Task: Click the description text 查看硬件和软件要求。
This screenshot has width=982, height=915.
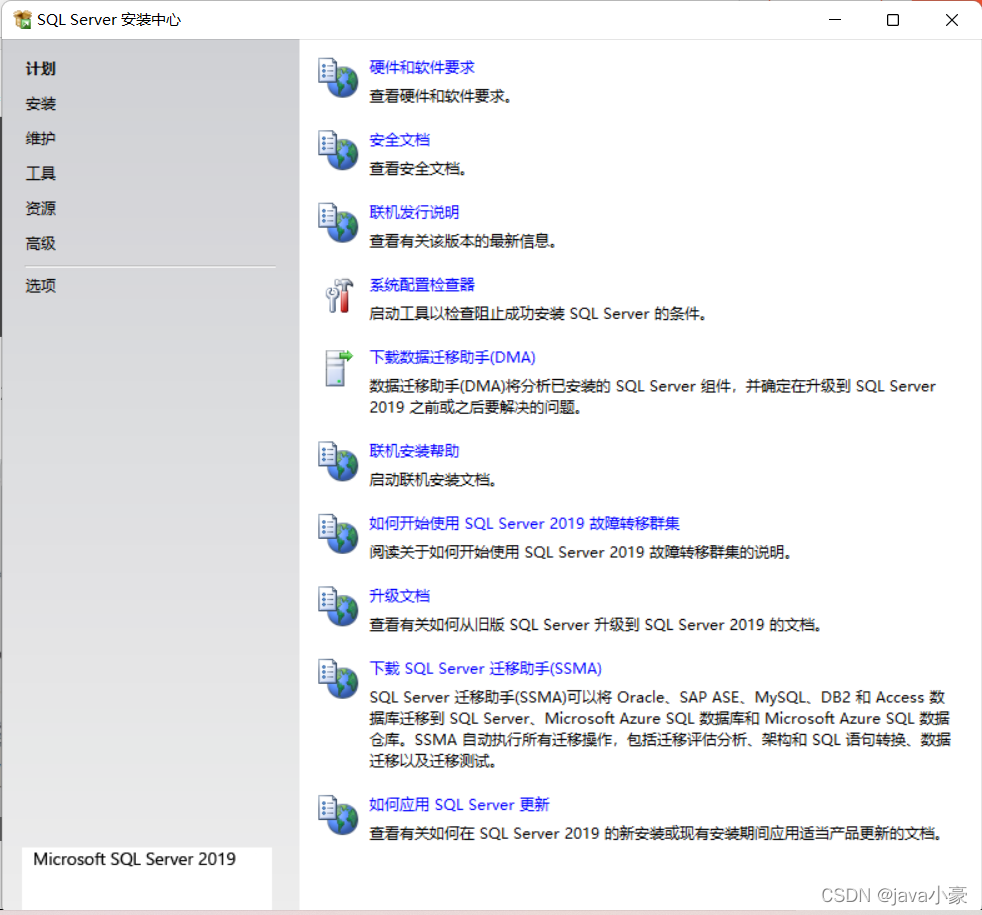Action: pyautogui.click(x=440, y=96)
